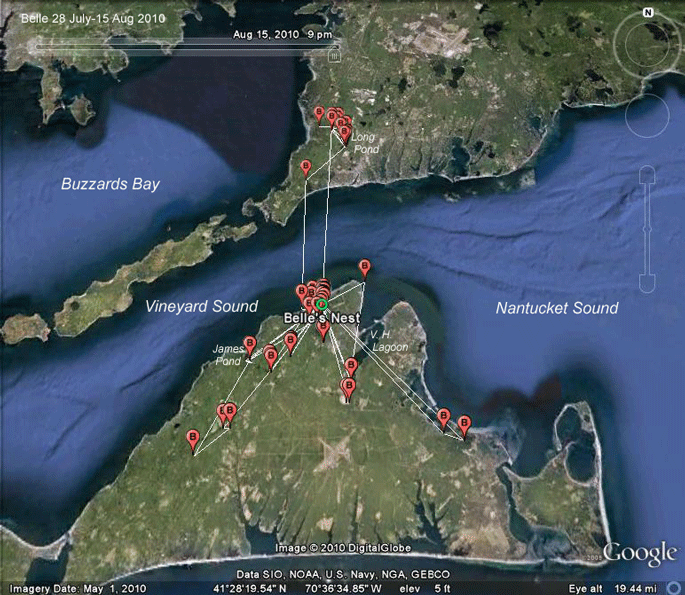
Task: Click the streaming status indicator beside Eye alt
Action: point(674,588)
